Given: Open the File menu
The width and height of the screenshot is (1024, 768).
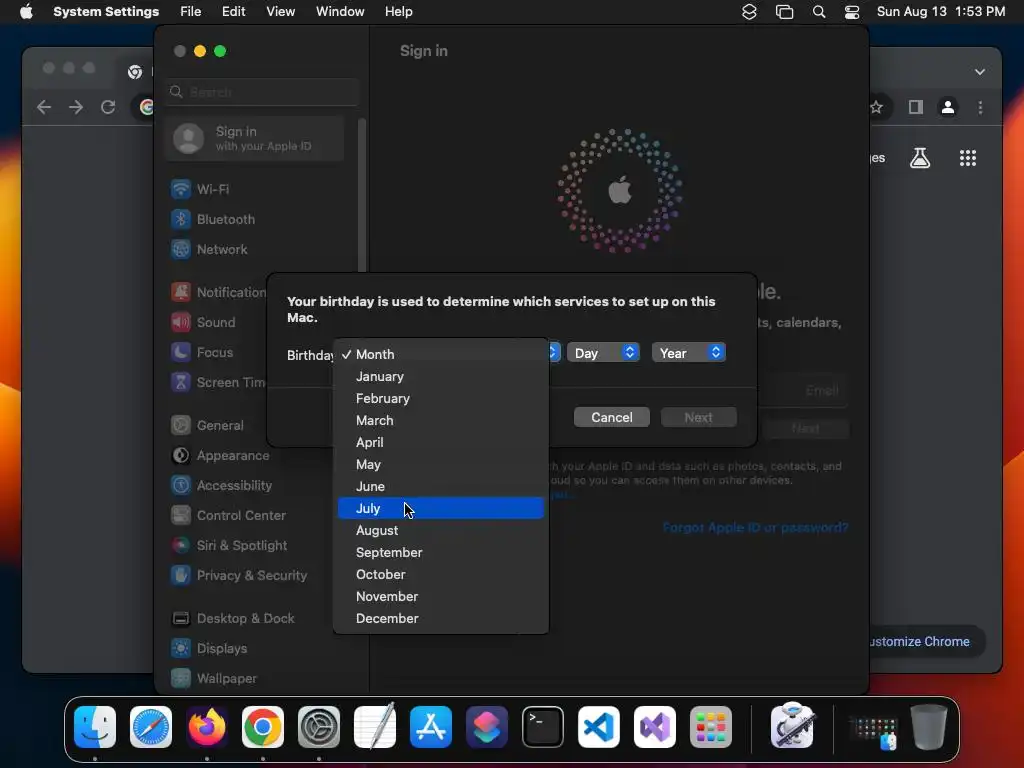Looking at the screenshot, I should coord(190,11).
